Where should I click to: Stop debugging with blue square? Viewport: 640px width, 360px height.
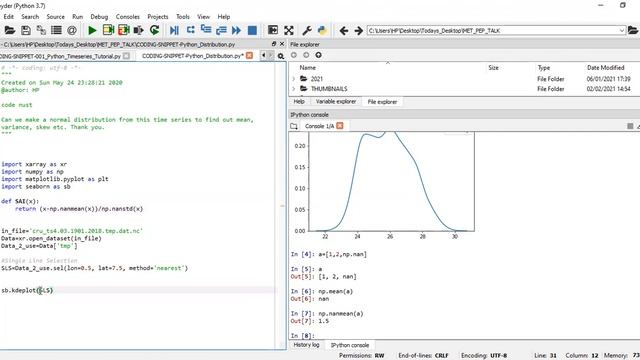pyautogui.click(x=252, y=30)
